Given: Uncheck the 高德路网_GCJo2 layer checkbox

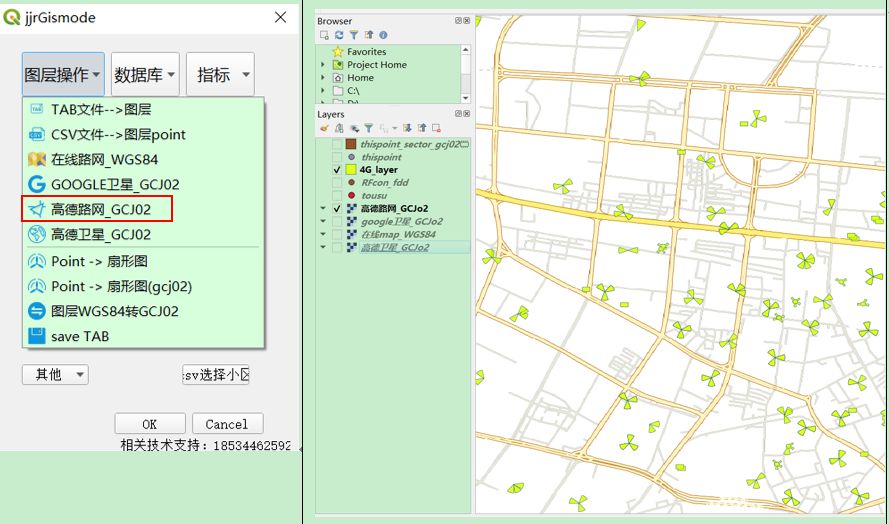Looking at the screenshot, I should pos(337,209).
